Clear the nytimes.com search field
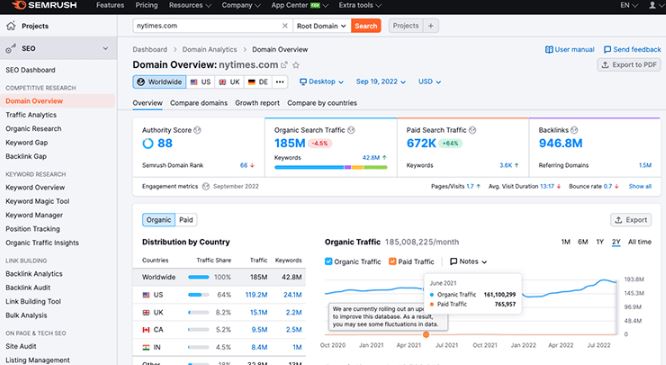666x365 pixels. (285, 25)
